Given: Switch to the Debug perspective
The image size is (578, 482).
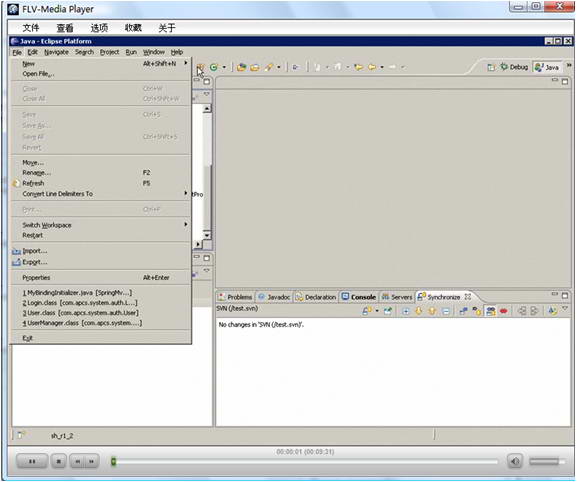Looking at the screenshot, I should 514,67.
